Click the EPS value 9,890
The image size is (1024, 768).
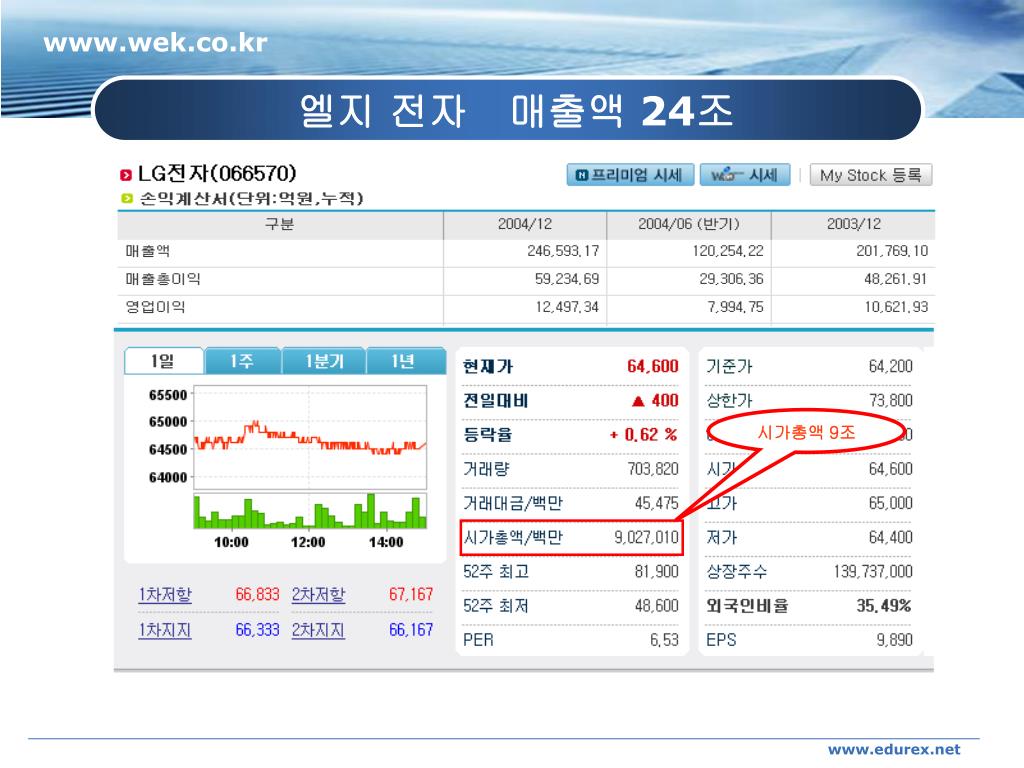pos(895,640)
